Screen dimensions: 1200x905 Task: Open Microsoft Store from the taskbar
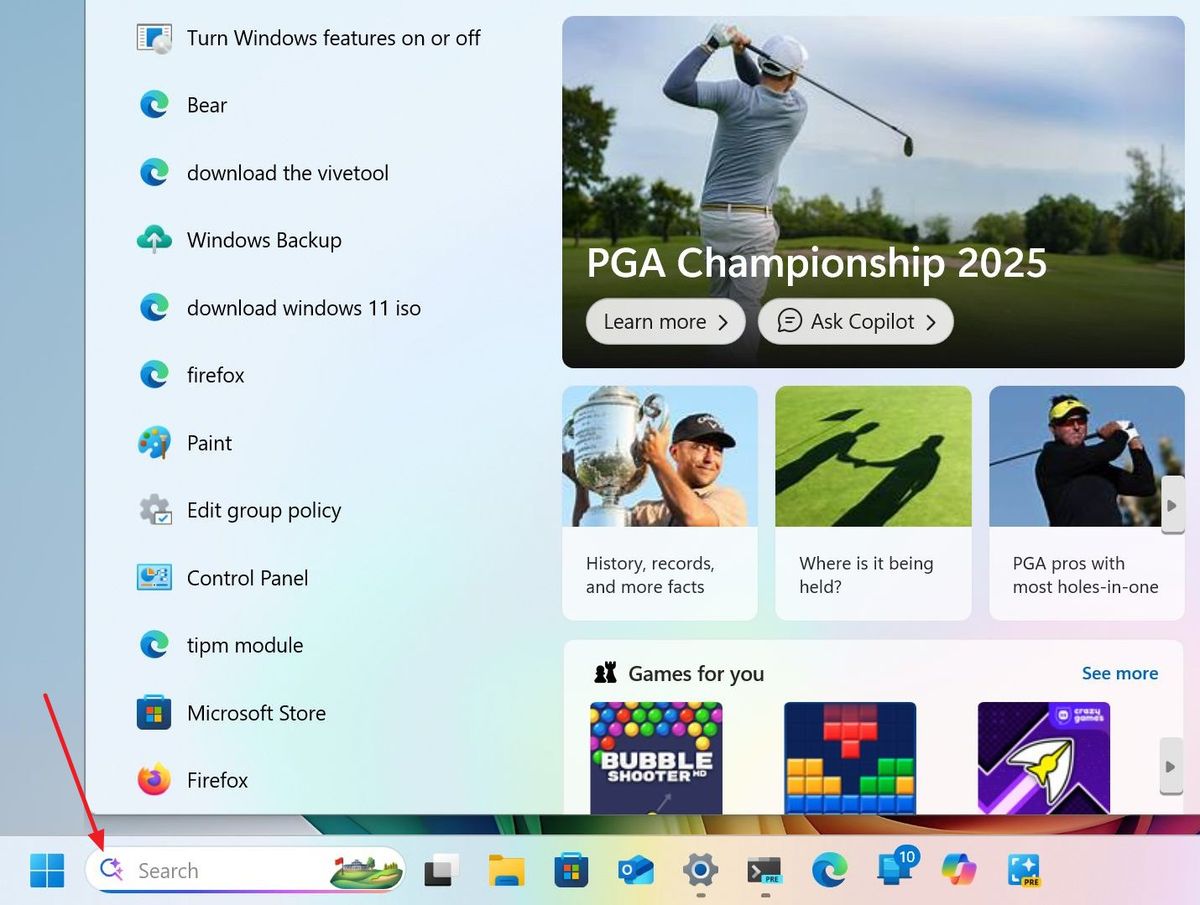[x=571, y=870]
